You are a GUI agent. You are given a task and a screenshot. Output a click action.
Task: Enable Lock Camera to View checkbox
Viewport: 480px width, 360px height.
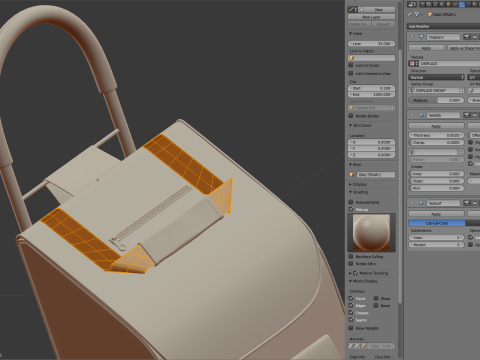click(x=351, y=73)
